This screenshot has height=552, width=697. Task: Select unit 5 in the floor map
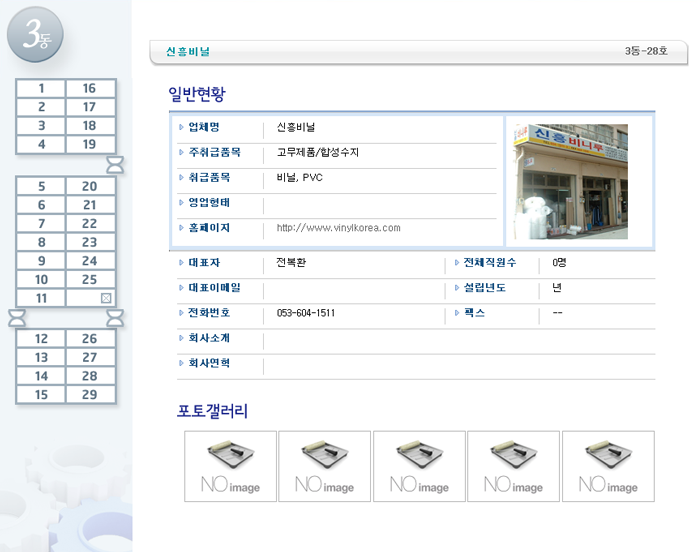pos(41,186)
